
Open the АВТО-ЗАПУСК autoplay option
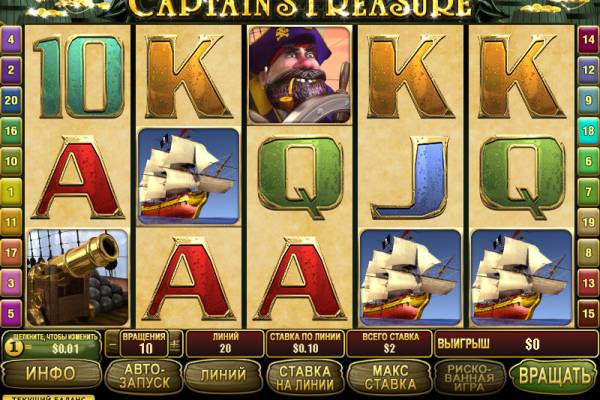click(x=144, y=376)
